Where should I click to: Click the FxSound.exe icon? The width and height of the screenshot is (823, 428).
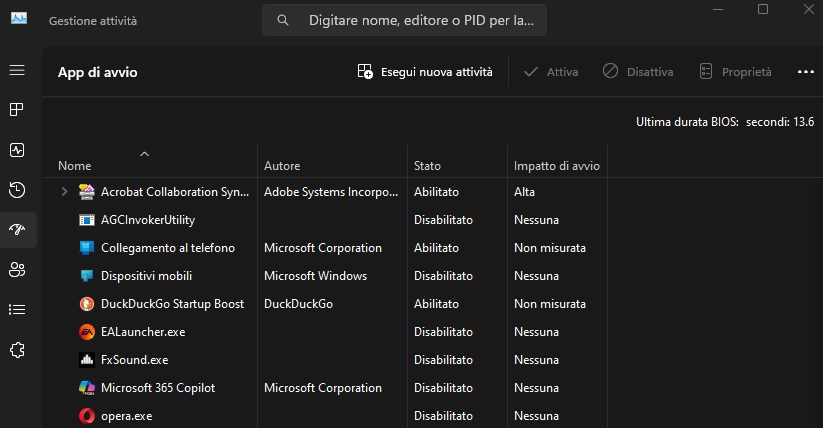point(87,360)
